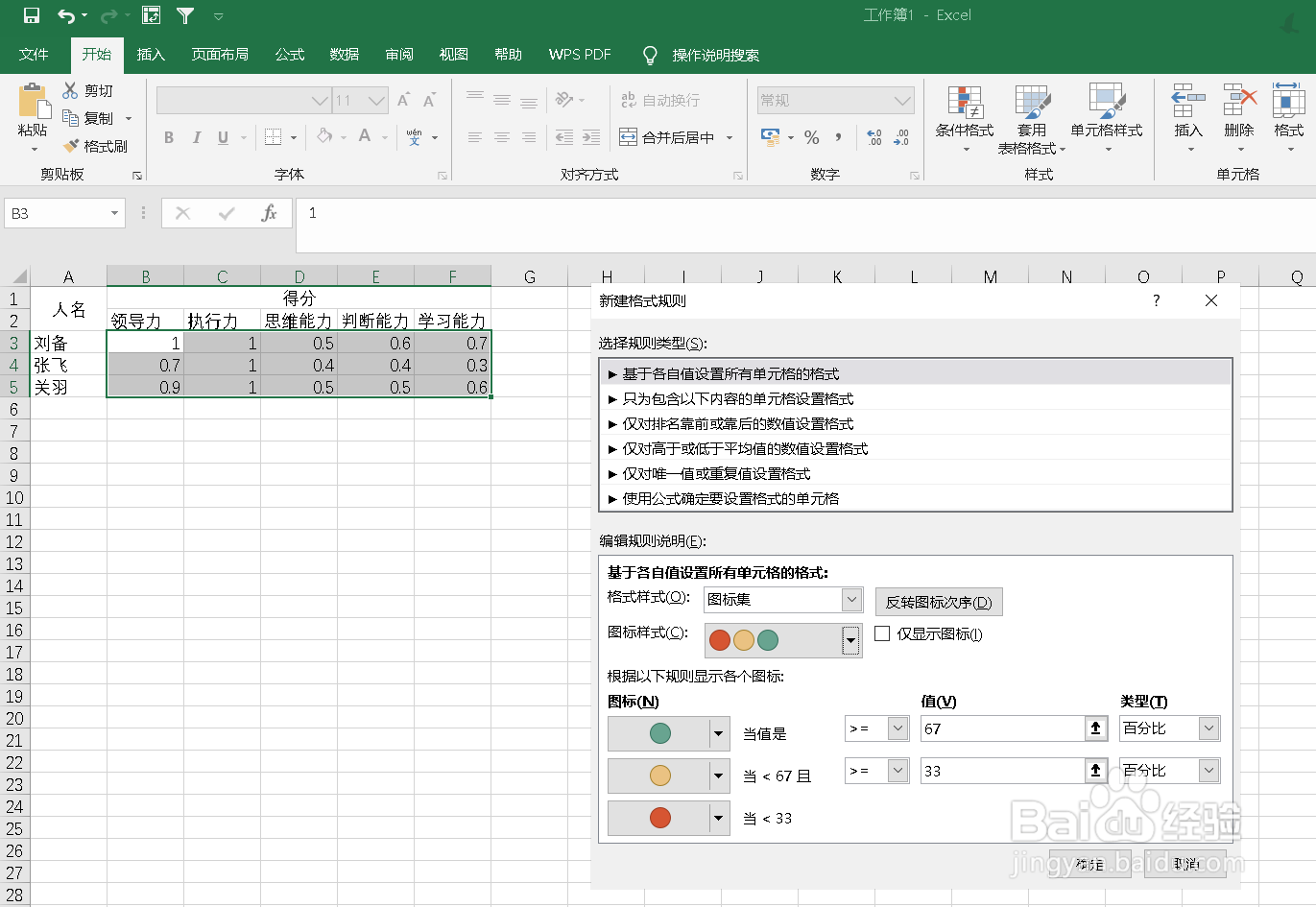Open the >= operator dropdown for the green icon
The width and height of the screenshot is (1316, 907).
point(896,728)
